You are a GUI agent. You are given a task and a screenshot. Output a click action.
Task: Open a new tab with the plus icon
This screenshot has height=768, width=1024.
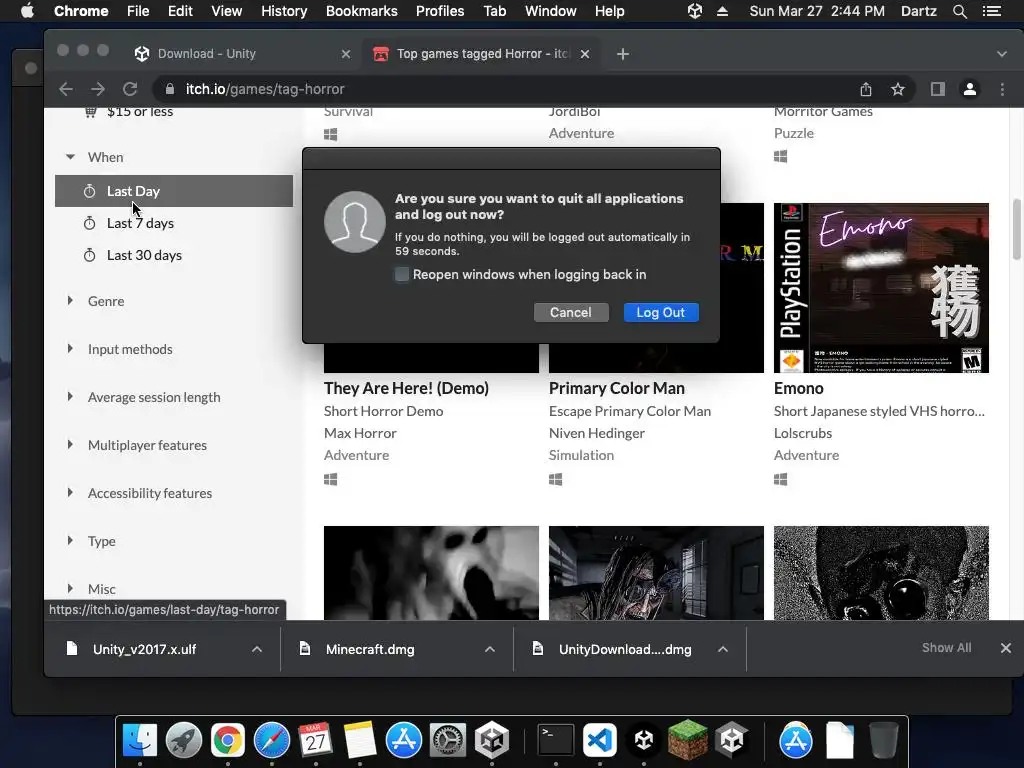(x=622, y=54)
